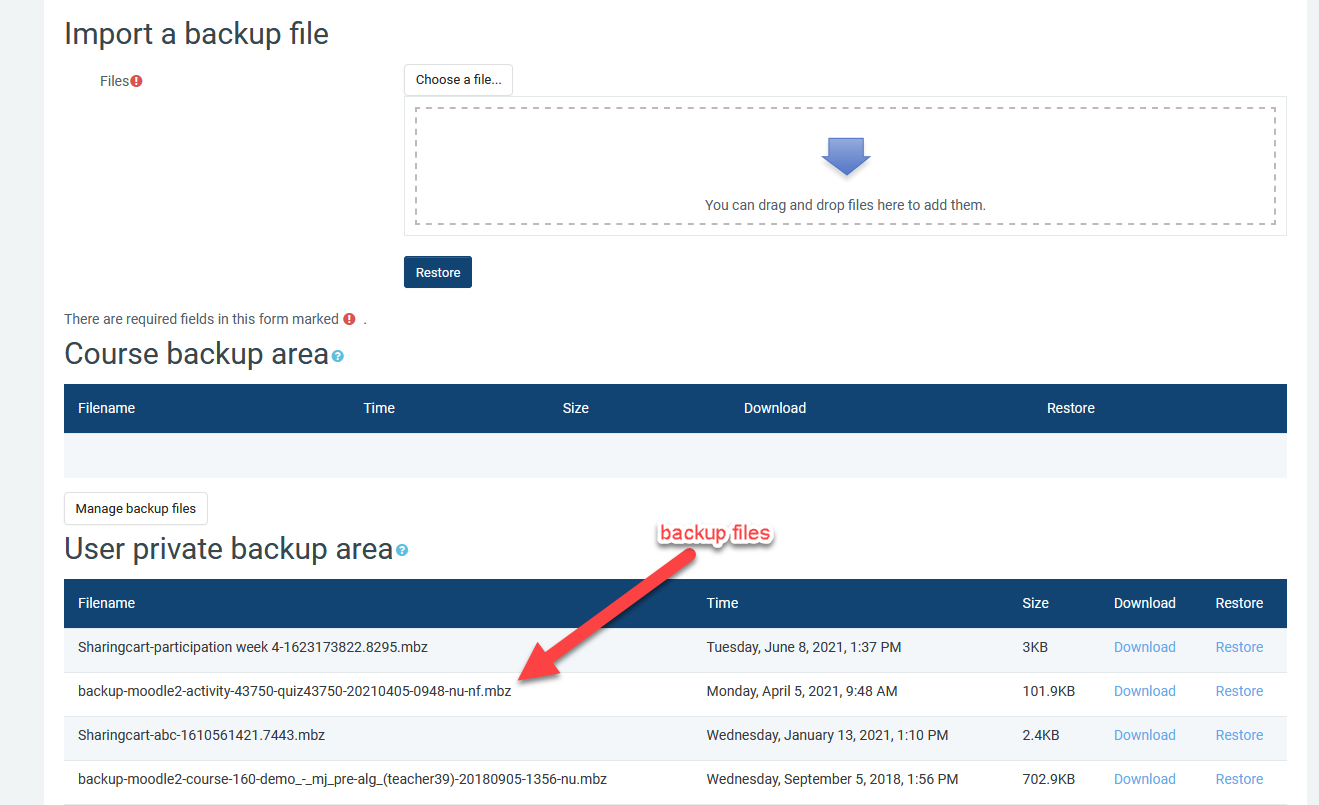Click the red required icon beside Files
This screenshot has height=805, width=1319.
click(137, 81)
